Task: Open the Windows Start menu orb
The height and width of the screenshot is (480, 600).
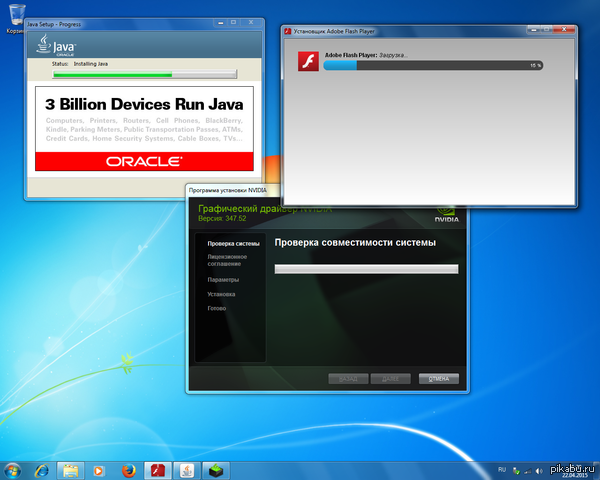Action: (x=12, y=470)
